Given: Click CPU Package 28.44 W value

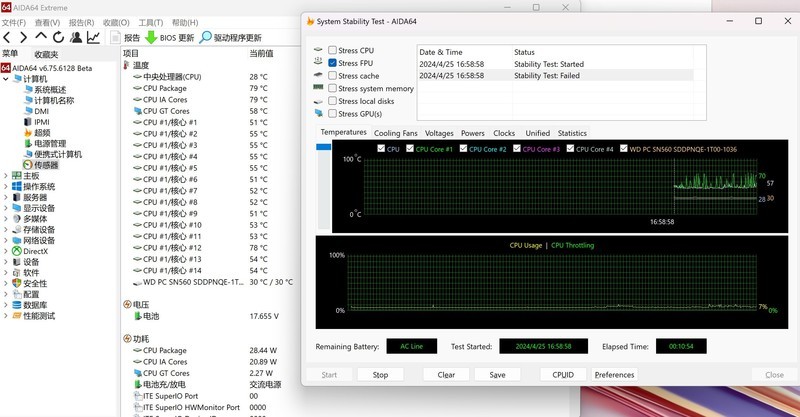Looking at the screenshot, I should click(263, 351).
